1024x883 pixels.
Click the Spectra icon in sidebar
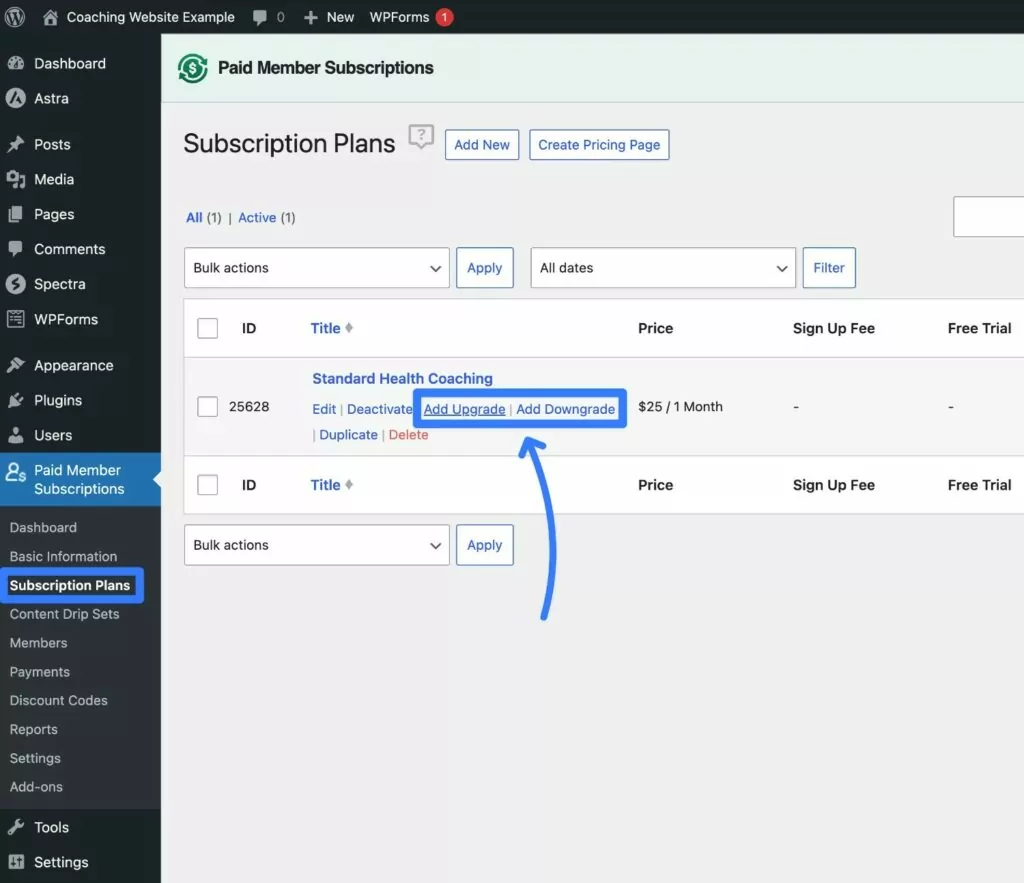coord(16,284)
